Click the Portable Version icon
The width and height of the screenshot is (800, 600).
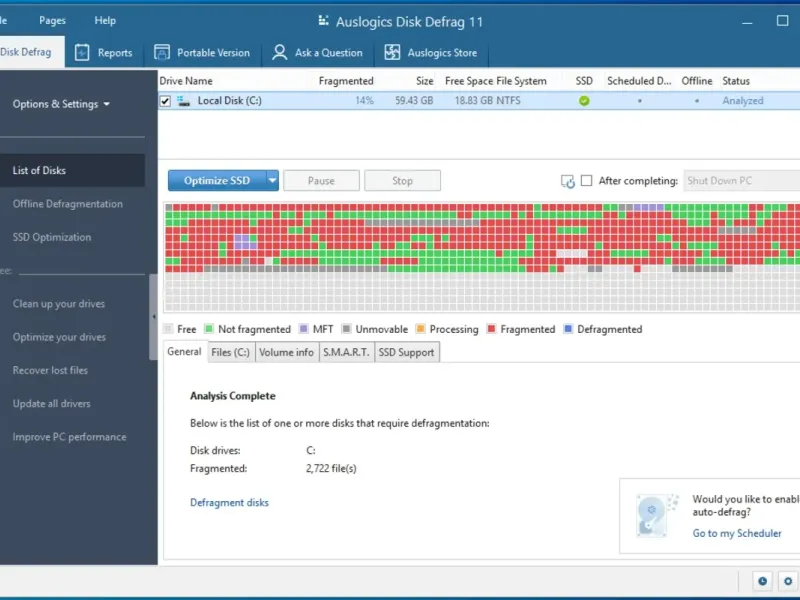[x=162, y=53]
